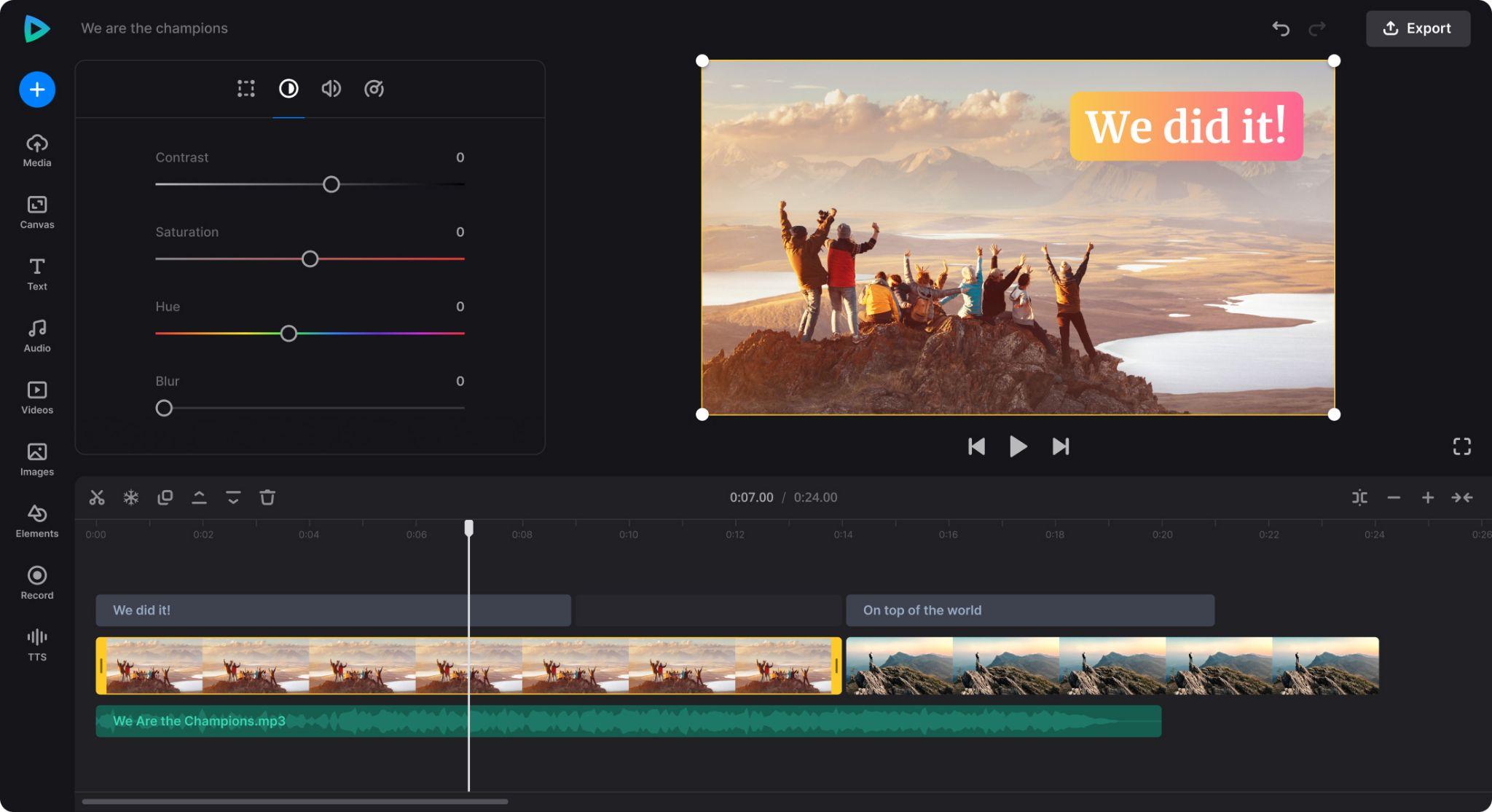Screen dimensions: 1492x812
Task: Select the 'On top of the world' text clip
Action: [x=1029, y=610]
